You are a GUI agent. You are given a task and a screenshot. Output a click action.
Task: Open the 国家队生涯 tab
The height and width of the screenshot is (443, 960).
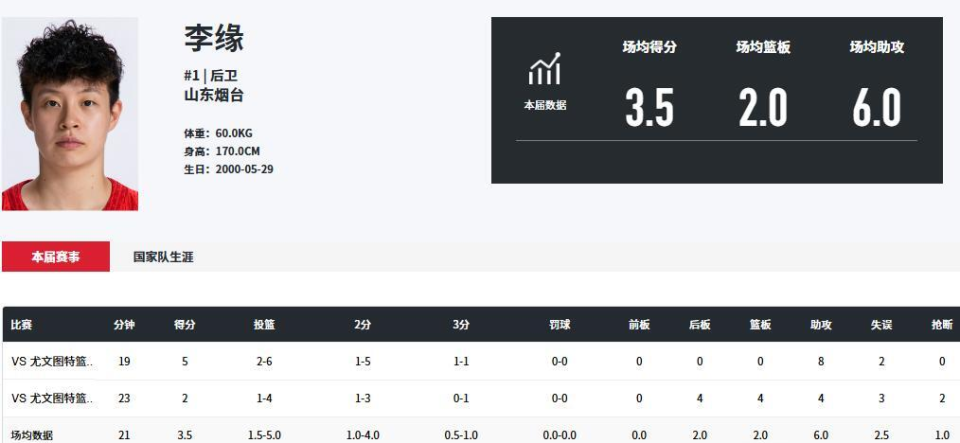(x=164, y=257)
